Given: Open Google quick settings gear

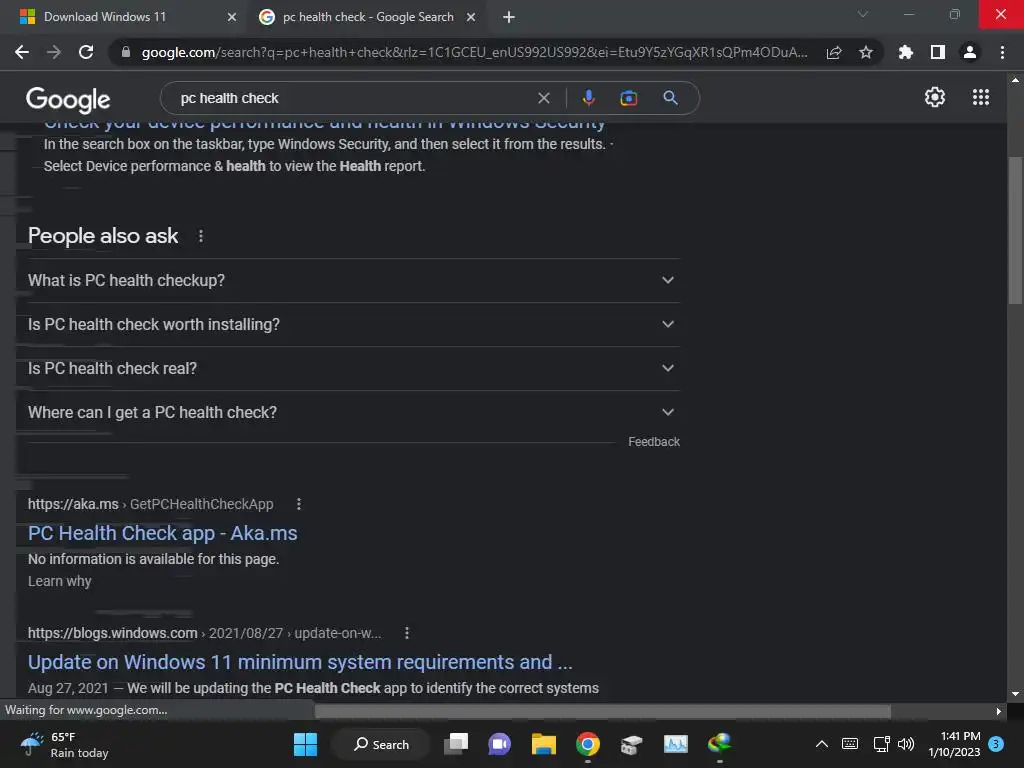Looking at the screenshot, I should (x=935, y=97).
